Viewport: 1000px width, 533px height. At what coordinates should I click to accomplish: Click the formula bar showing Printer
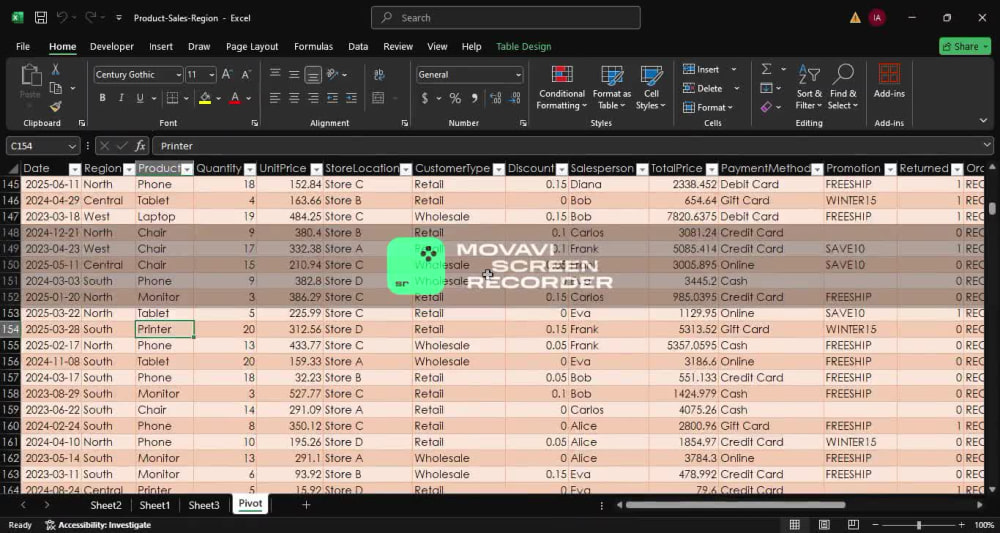pyautogui.click(x=572, y=146)
